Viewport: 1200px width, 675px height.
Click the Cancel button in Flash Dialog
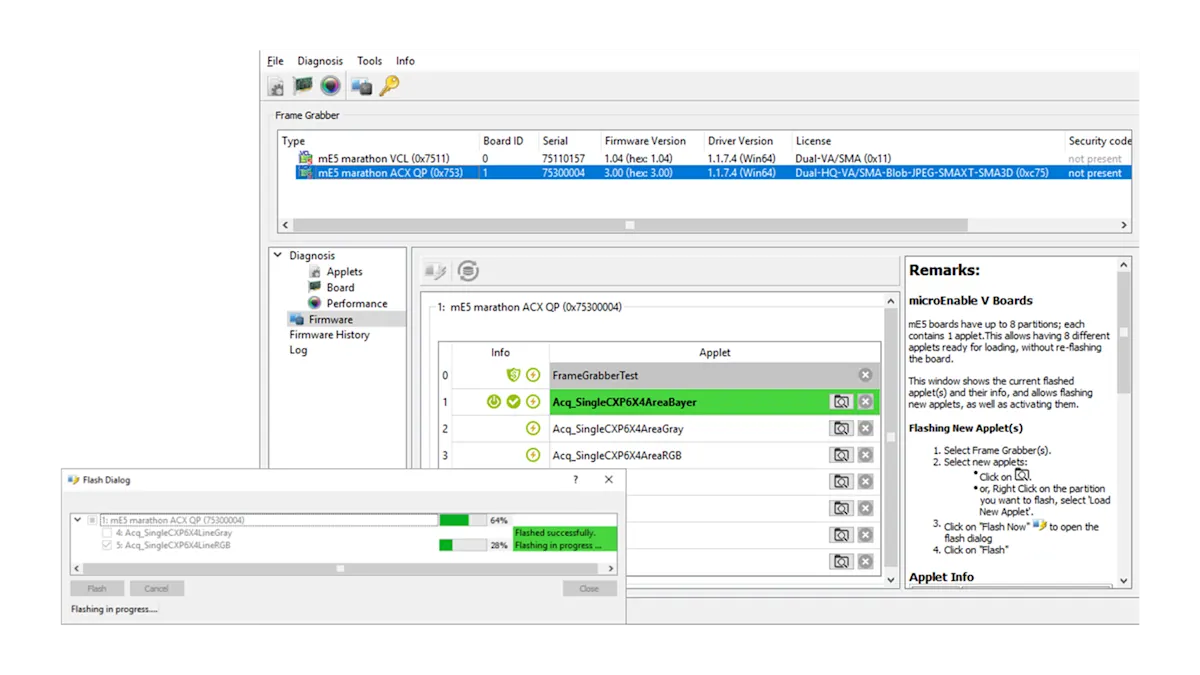point(156,589)
